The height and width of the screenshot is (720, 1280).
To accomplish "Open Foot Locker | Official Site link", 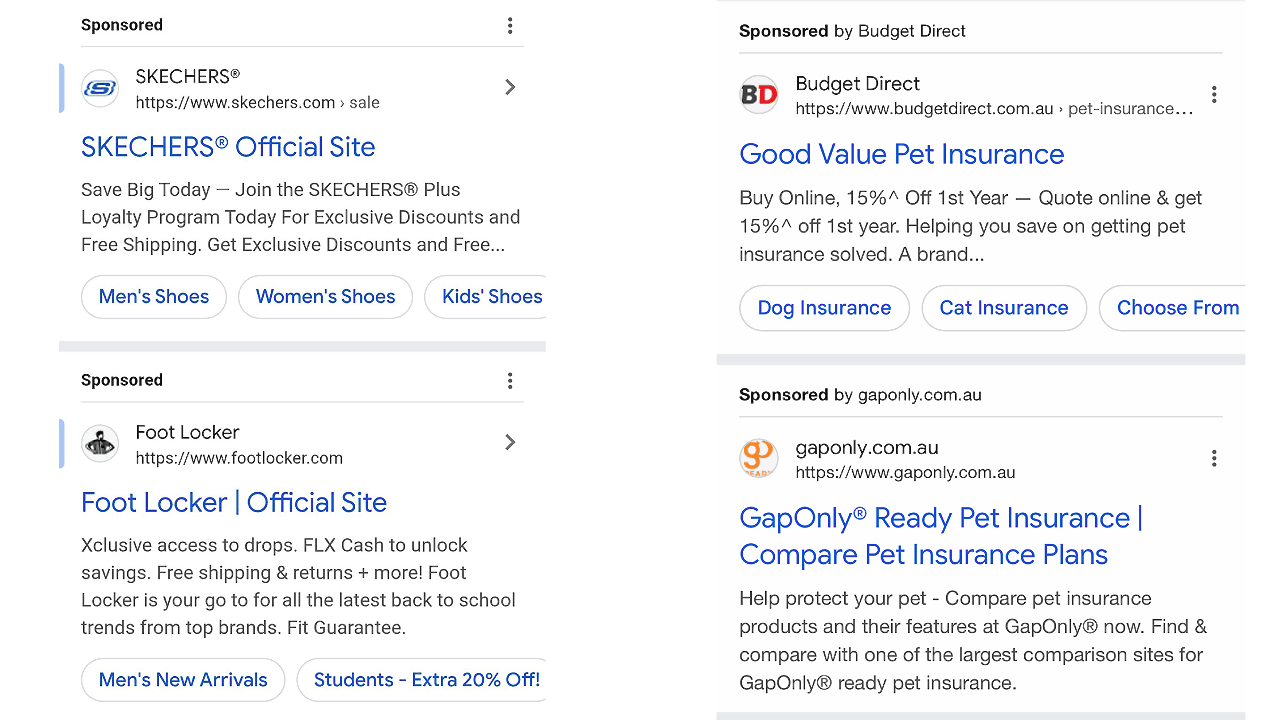I will [234, 502].
